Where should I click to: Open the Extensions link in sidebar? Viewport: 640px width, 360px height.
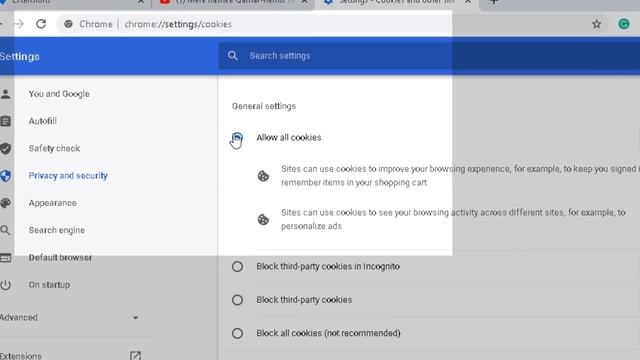(x=20, y=356)
